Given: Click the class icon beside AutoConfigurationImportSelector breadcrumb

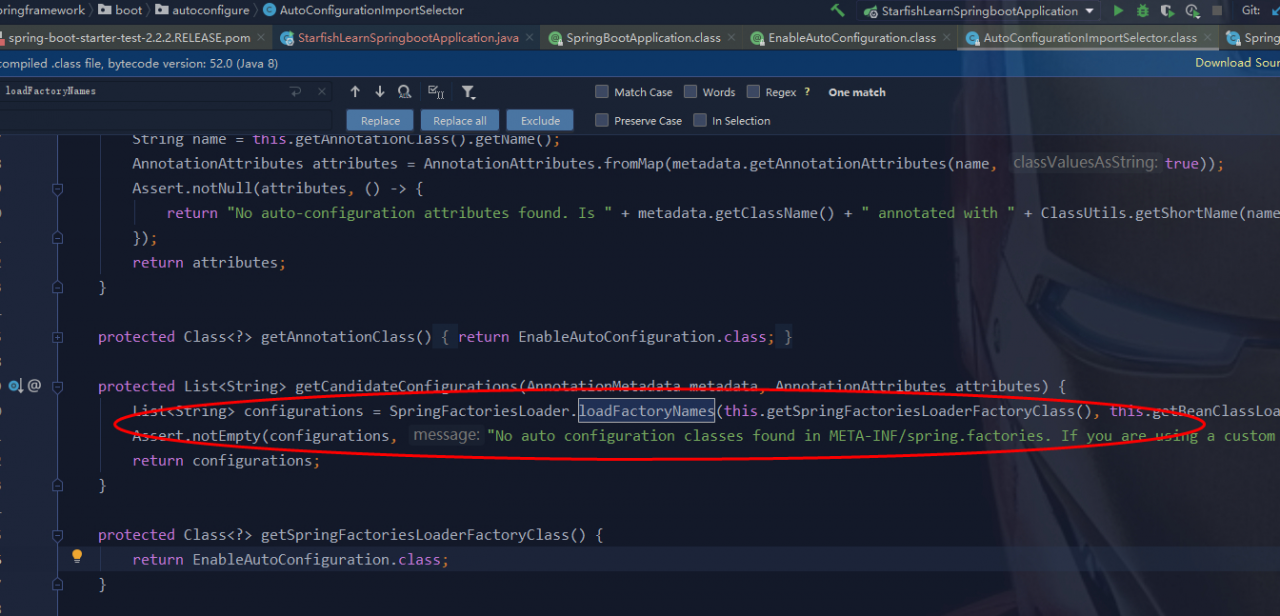Looking at the screenshot, I should [x=270, y=10].
